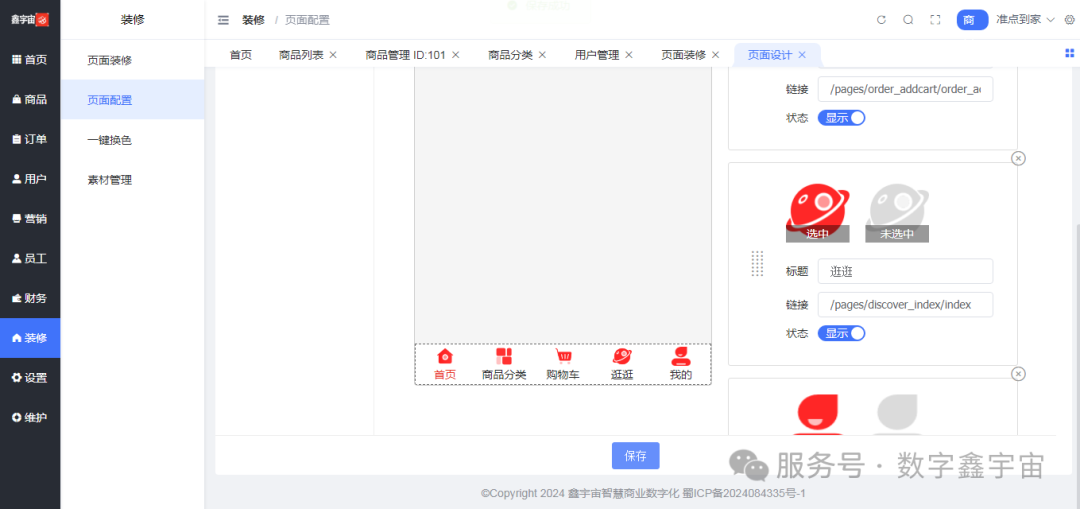Switch to the 商品列表 tab
This screenshot has height=509, width=1080.
click(x=301, y=55)
